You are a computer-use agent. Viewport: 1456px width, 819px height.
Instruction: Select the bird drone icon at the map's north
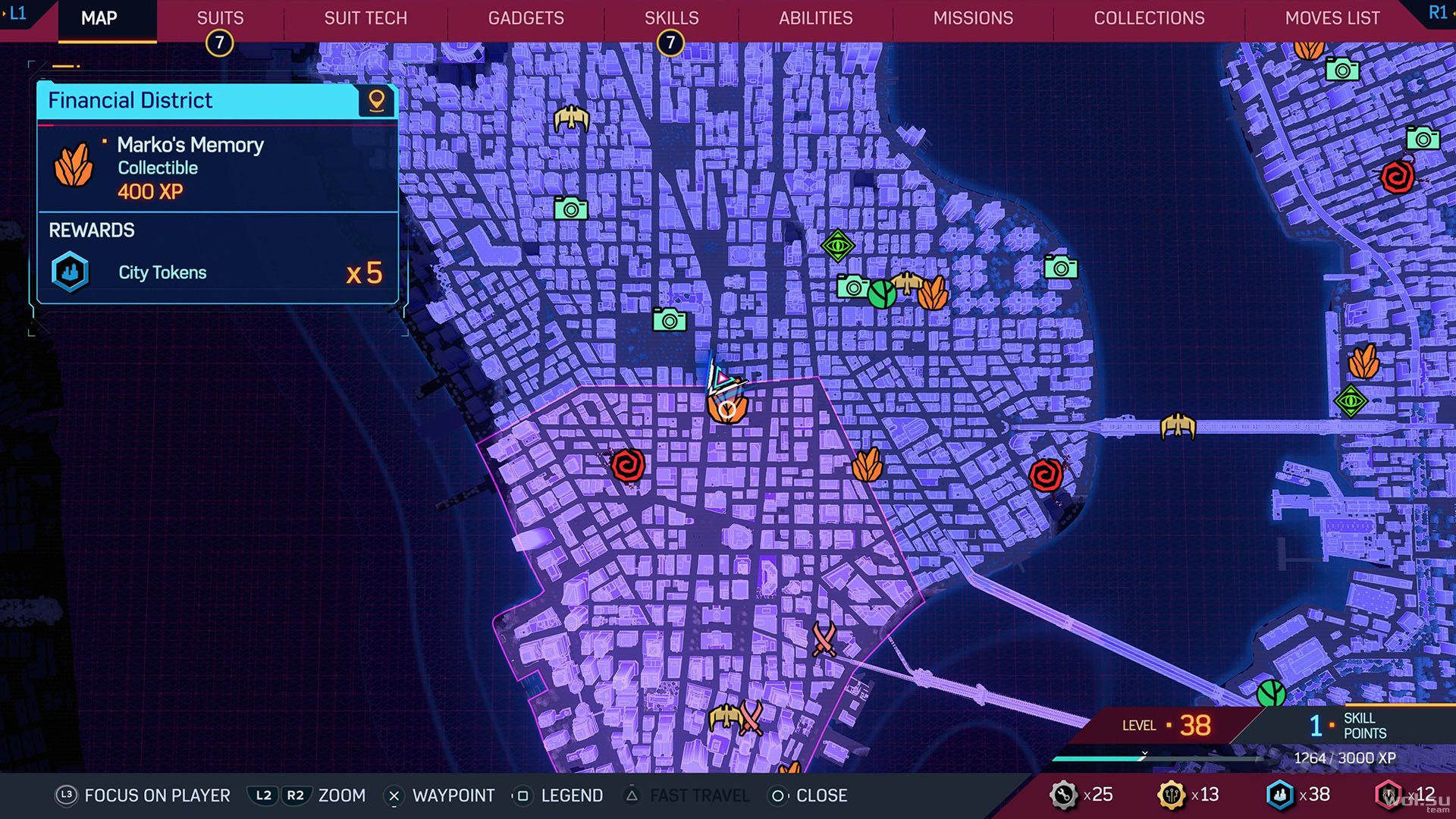tap(571, 118)
